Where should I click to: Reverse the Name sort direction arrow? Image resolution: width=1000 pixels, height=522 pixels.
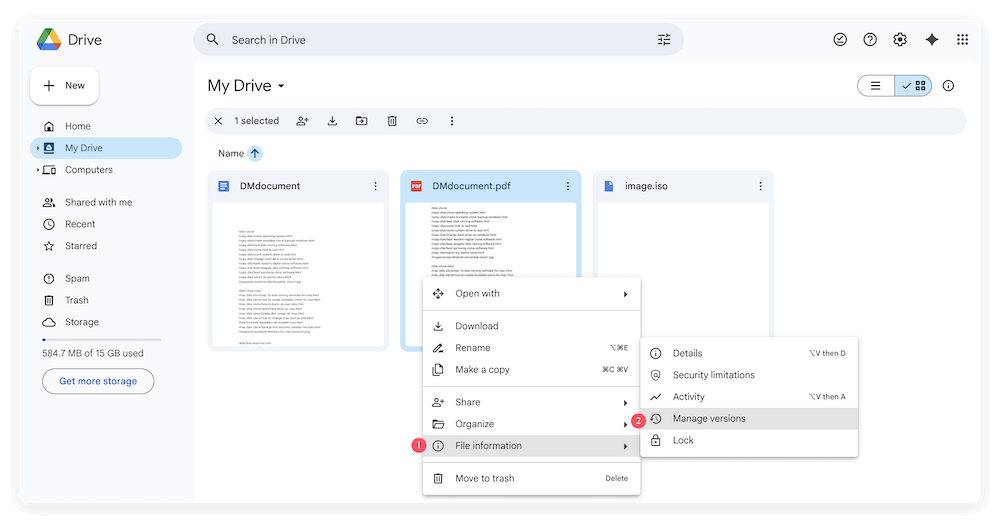(x=255, y=154)
